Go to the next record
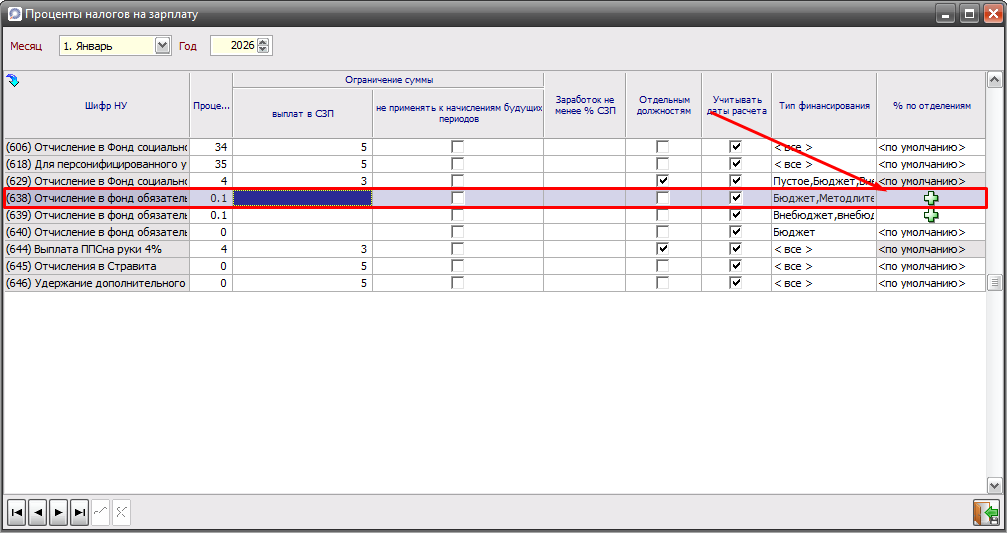This screenshot has width=1007, height=533. click(x=59, y=512)
